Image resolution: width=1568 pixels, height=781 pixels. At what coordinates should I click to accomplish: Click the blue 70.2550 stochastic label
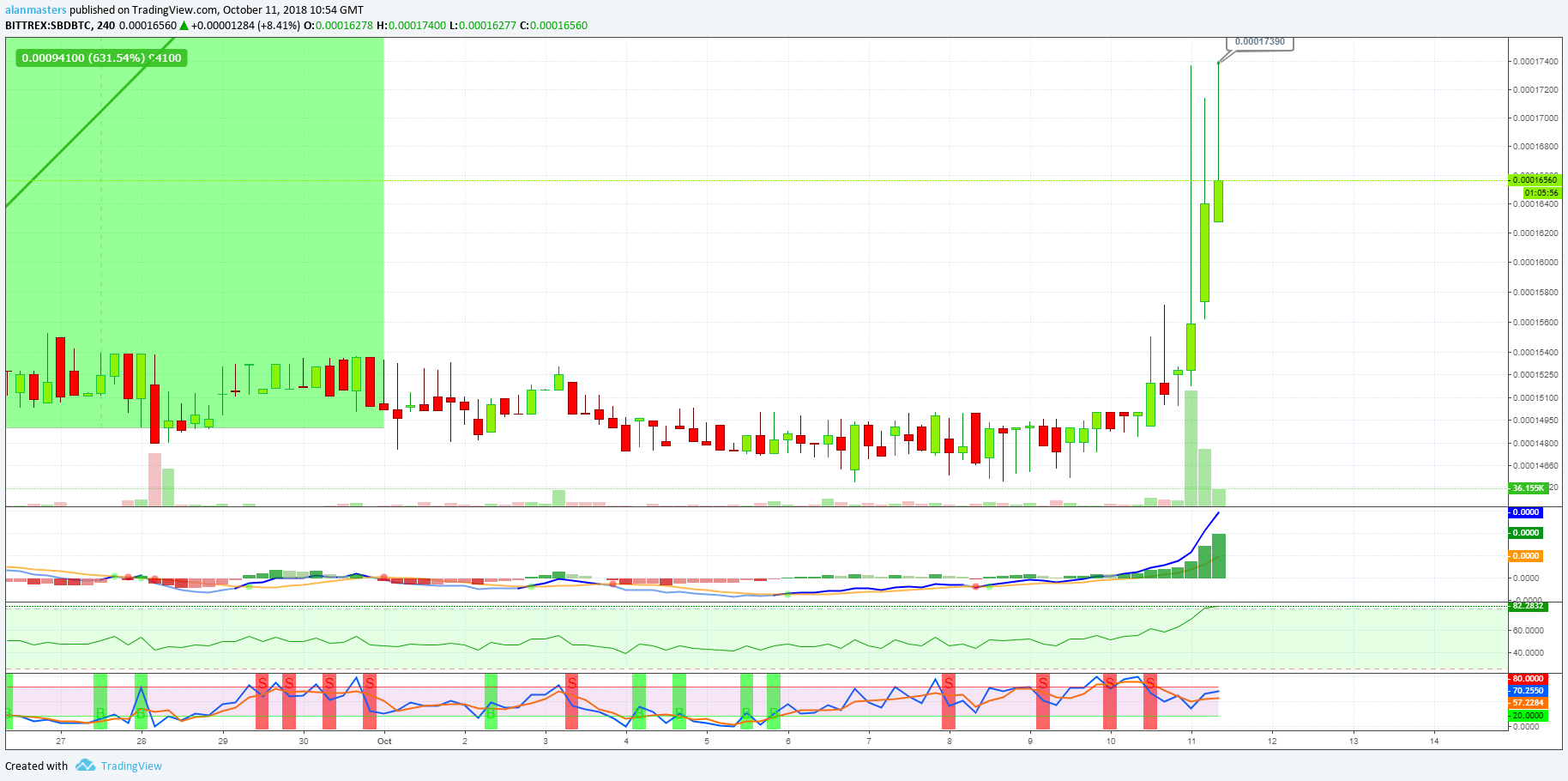1528,691
